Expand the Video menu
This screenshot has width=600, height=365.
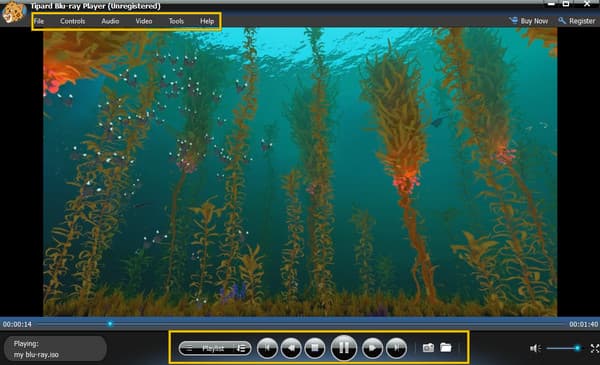pyautogui.click(x=144, y=21)
